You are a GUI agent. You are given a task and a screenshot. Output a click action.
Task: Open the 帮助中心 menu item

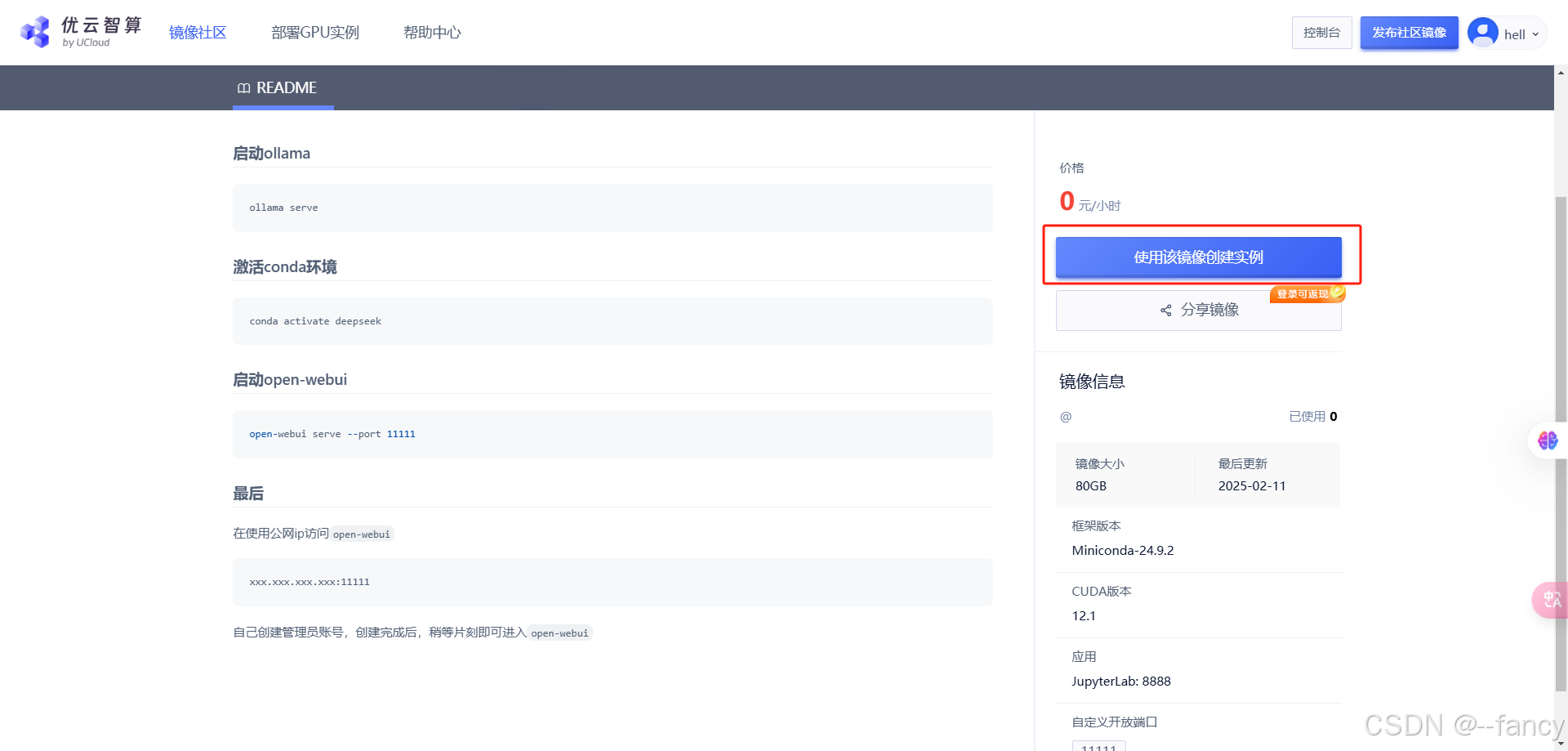(432, 33)
